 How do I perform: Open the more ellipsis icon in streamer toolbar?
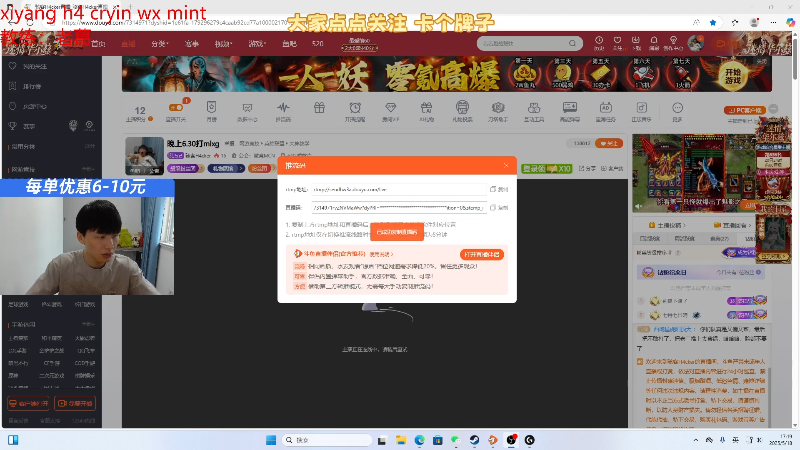[677, 108]
